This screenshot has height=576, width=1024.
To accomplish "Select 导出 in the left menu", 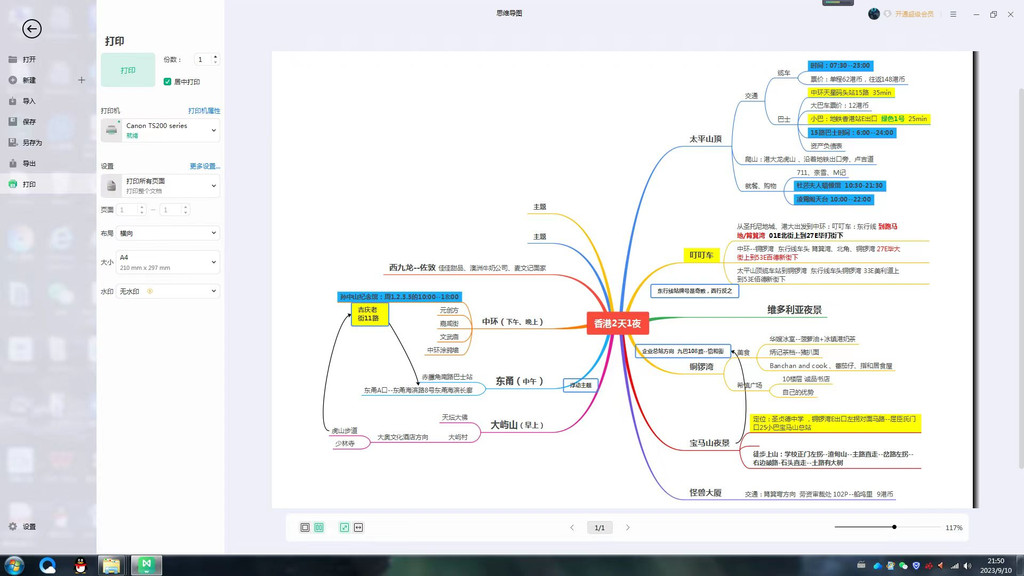I will [29, 164].
